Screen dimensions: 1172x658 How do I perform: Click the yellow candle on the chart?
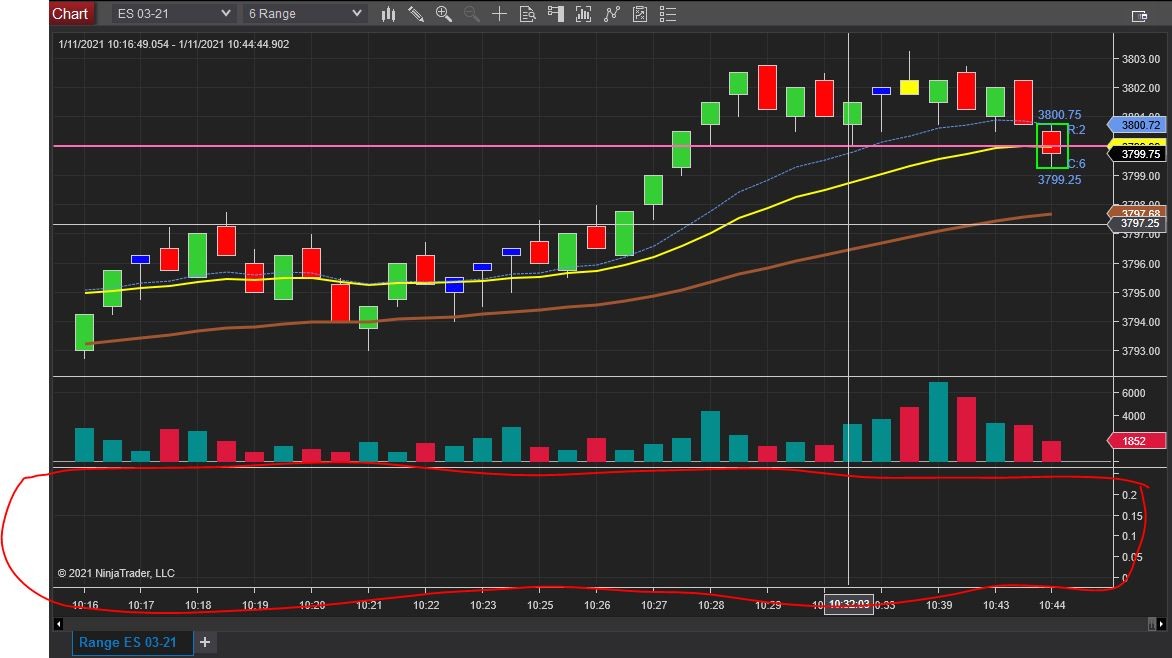point(909,87)
